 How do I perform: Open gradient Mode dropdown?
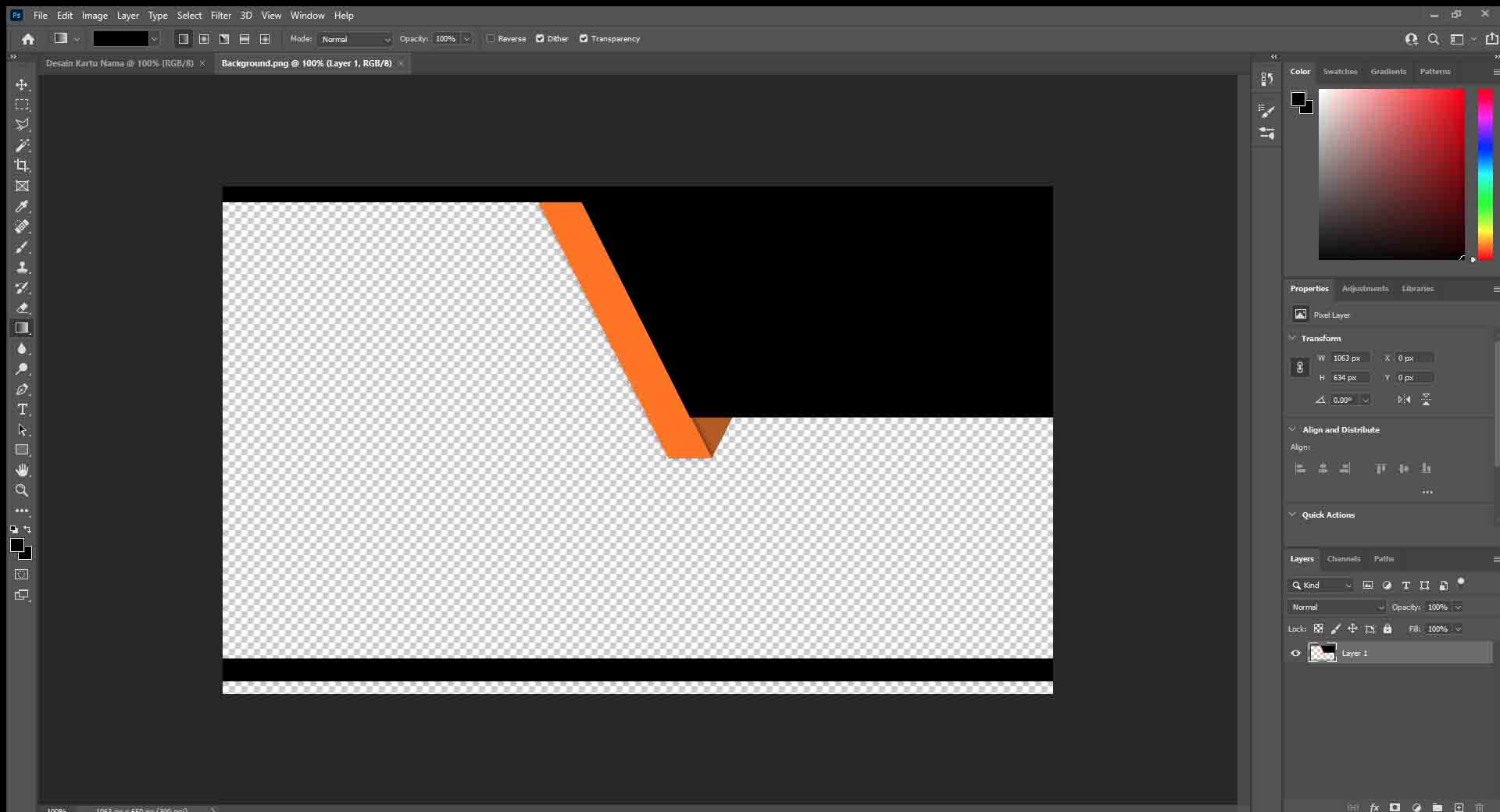355,39
